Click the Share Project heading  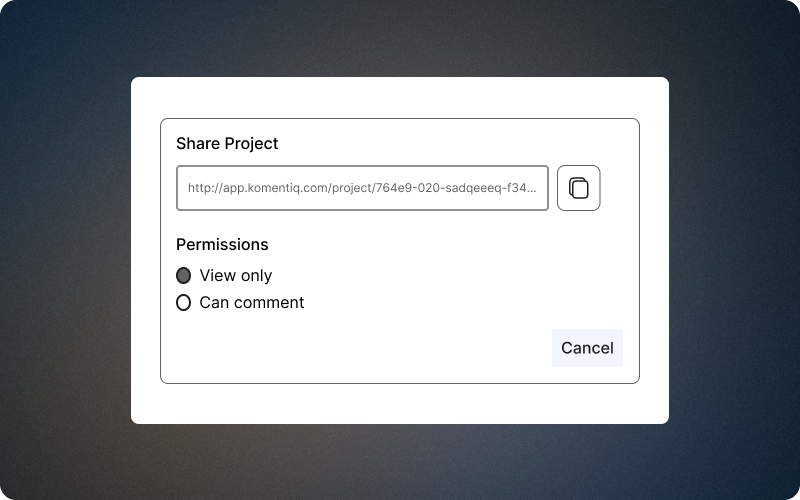[x=227, y=143]
